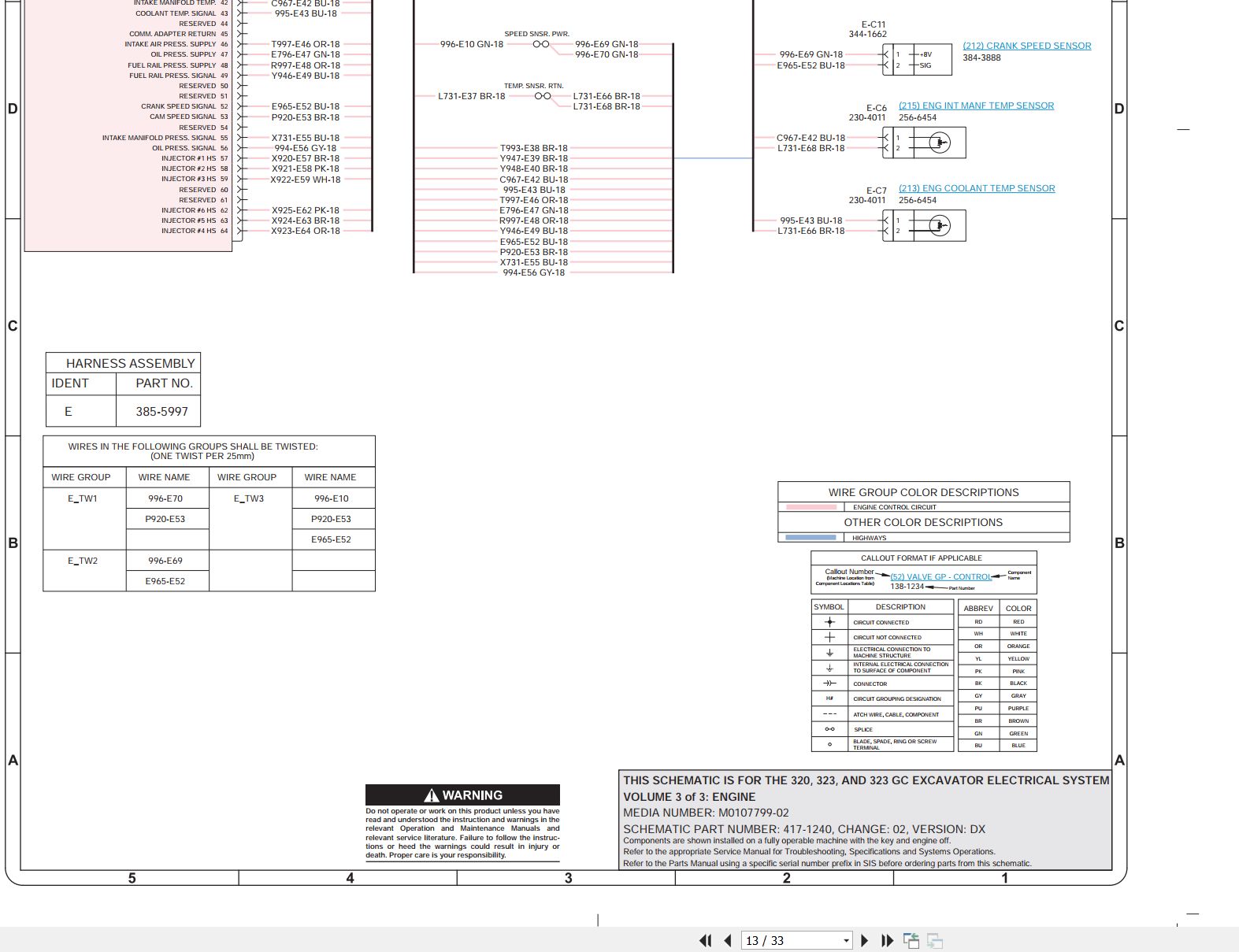Click connector label E-C11 344-1662
The image size is (1239, 952).
pyautogui.click(x=869, y=29)
